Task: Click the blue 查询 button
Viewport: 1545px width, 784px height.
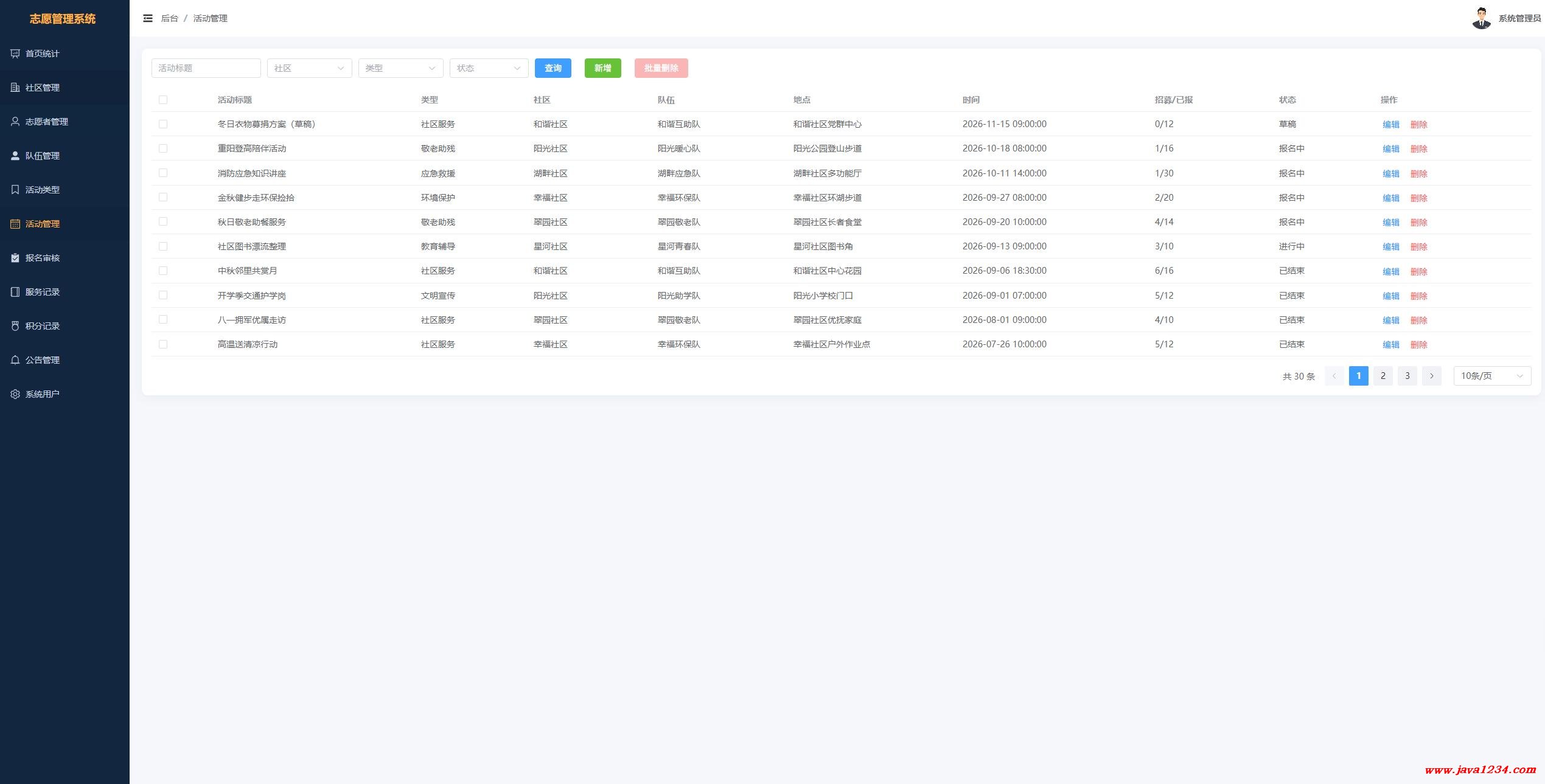Action: coord(553,68)
